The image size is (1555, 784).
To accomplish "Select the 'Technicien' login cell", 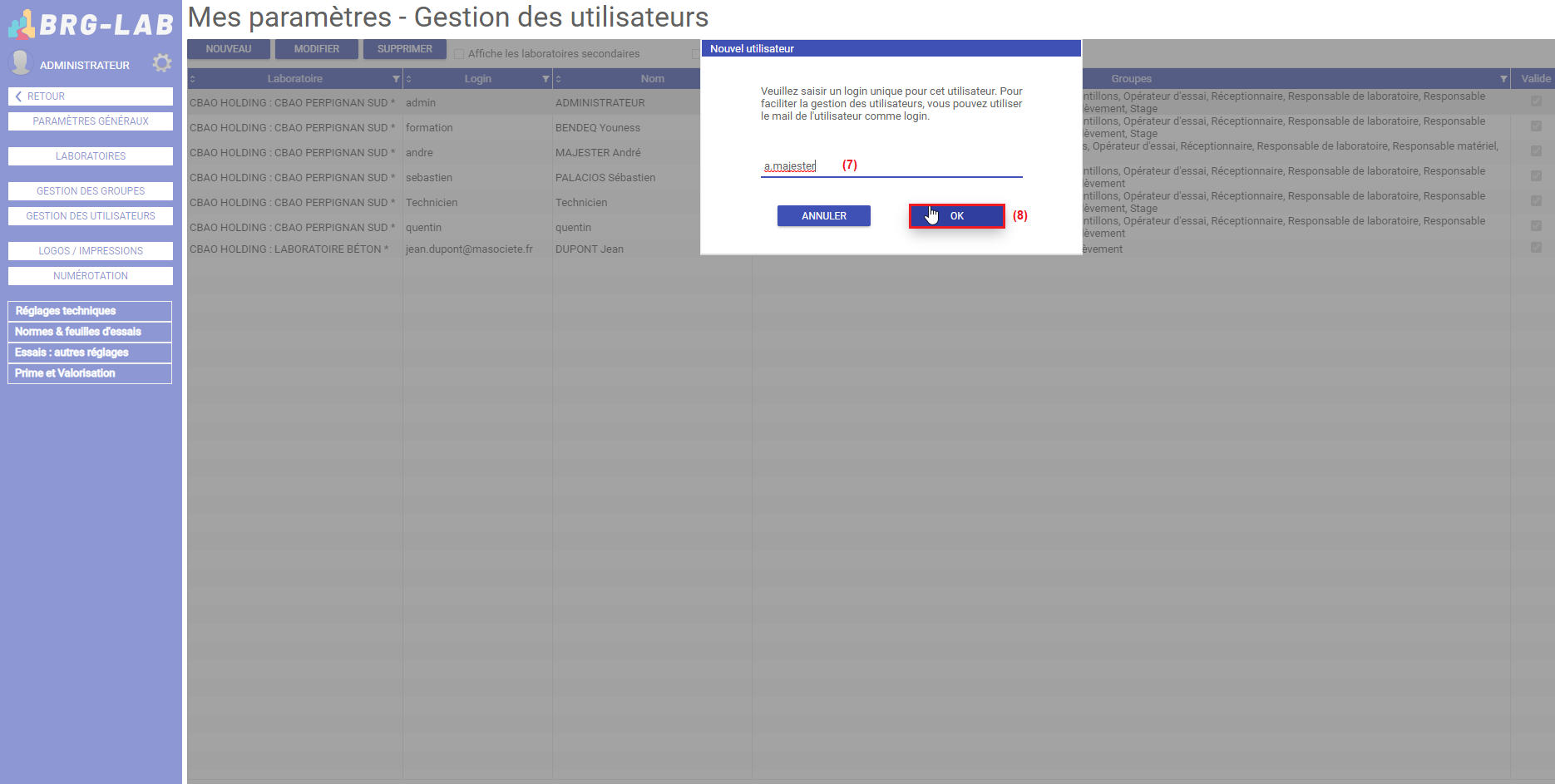I will 477,202.
